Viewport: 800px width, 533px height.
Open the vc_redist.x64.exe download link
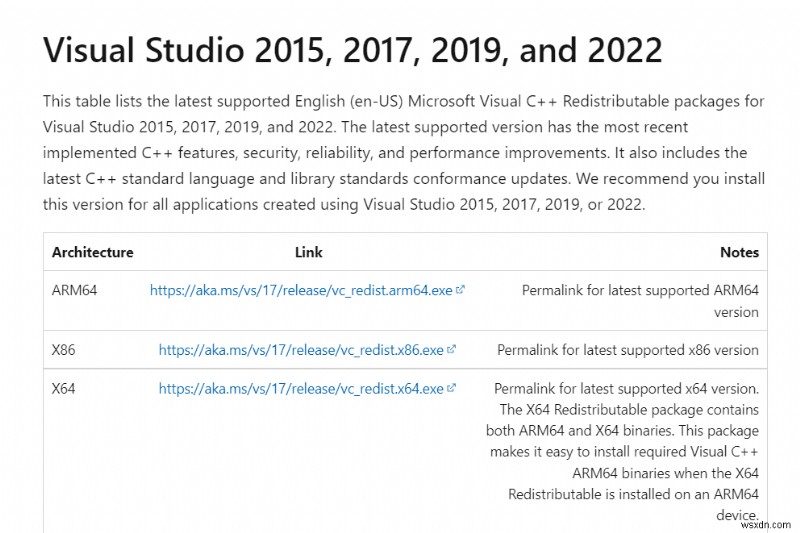click(301, 389)
